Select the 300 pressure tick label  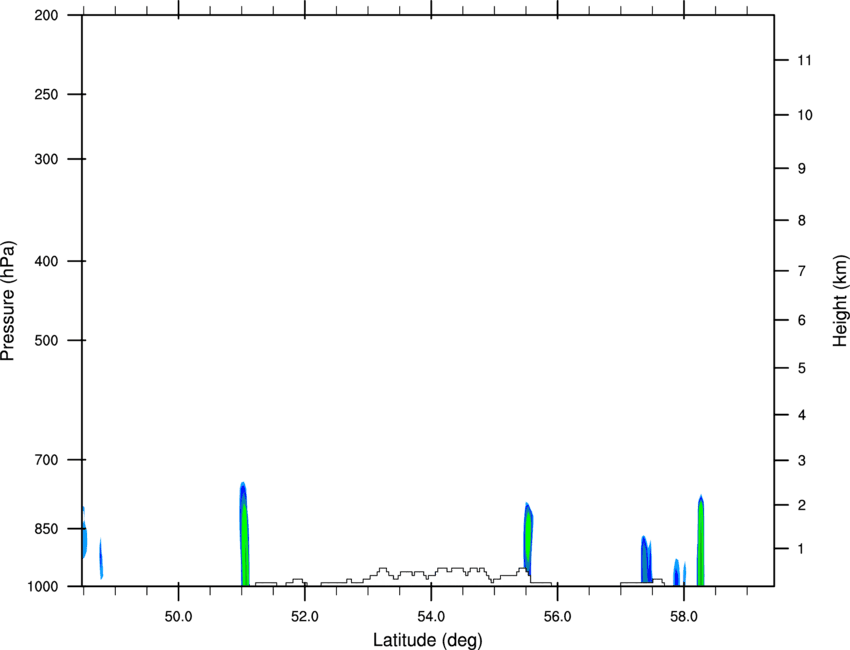pos(46,159)
